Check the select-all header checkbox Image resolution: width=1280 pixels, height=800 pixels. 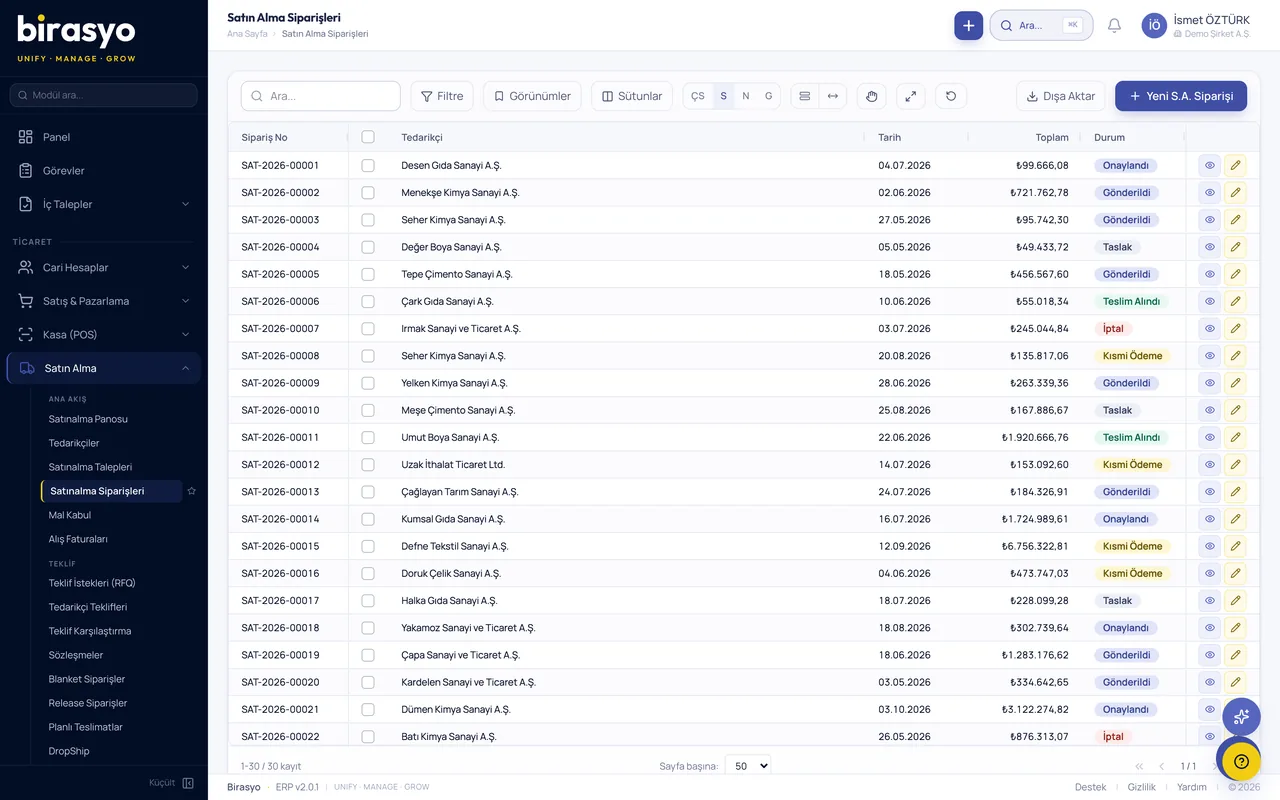point(368,137)
